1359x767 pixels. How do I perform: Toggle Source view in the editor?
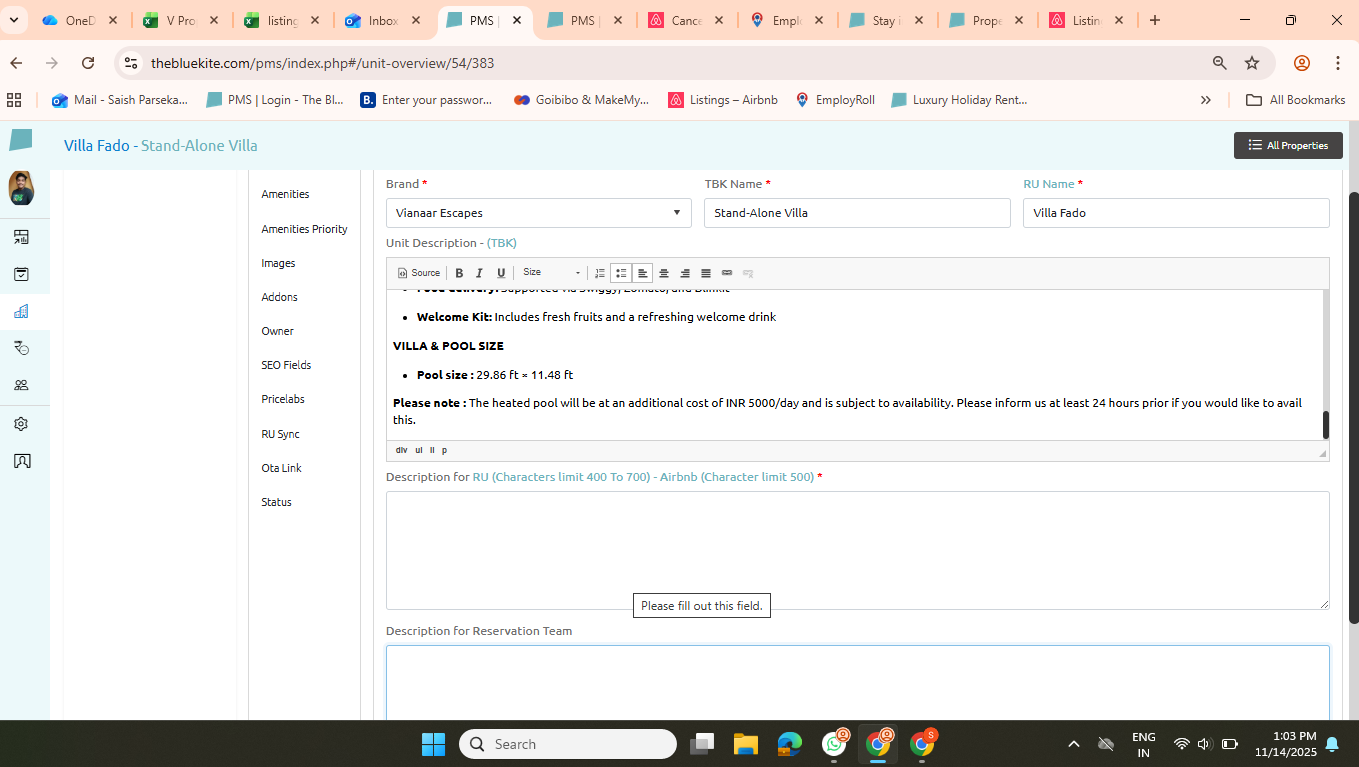point(419,273)
